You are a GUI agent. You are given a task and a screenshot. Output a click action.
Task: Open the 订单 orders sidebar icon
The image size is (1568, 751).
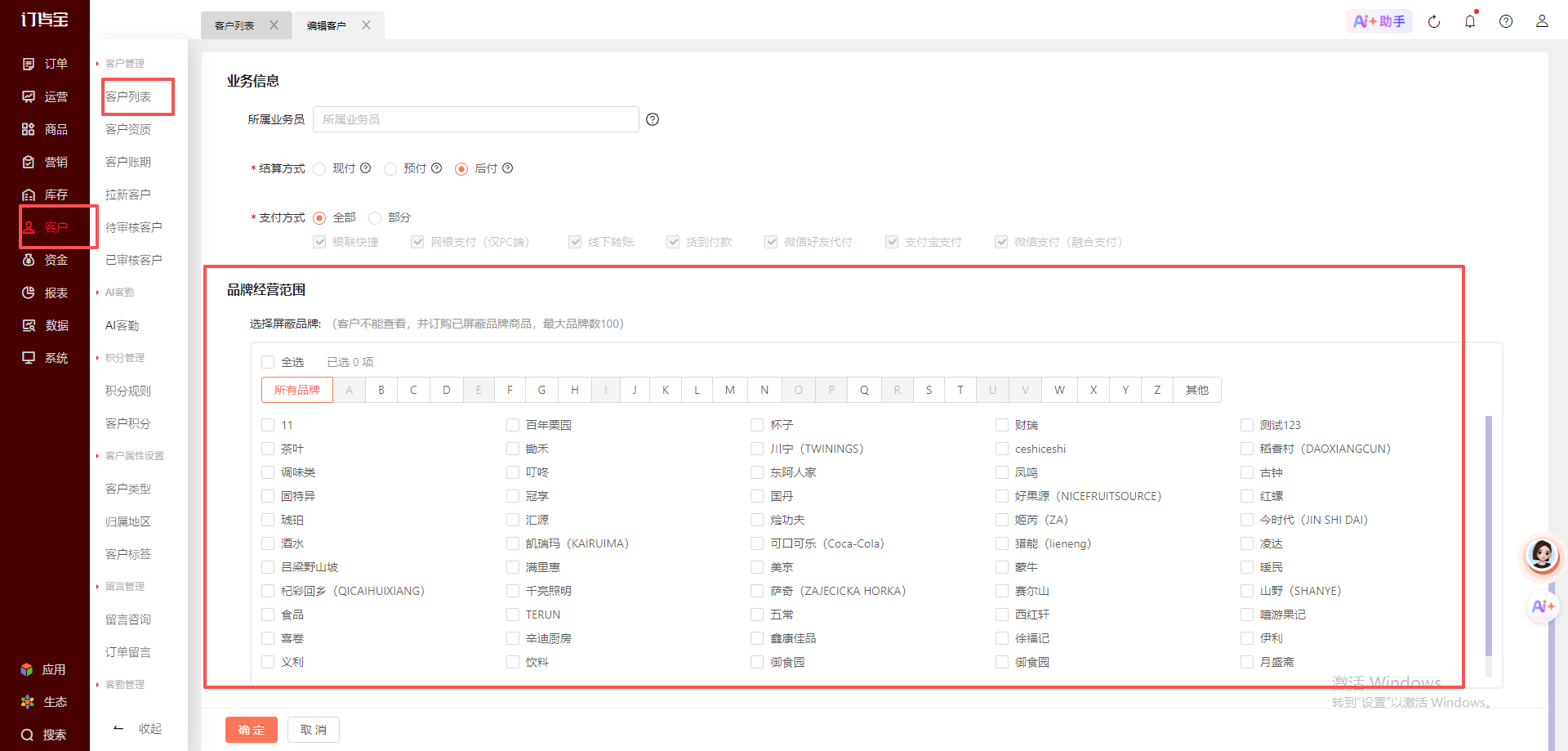pos(29,64)
